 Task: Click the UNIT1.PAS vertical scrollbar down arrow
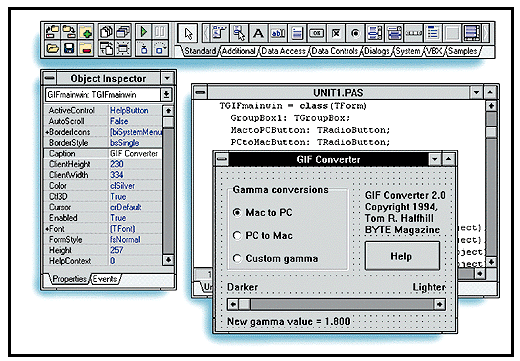(491, 262)
